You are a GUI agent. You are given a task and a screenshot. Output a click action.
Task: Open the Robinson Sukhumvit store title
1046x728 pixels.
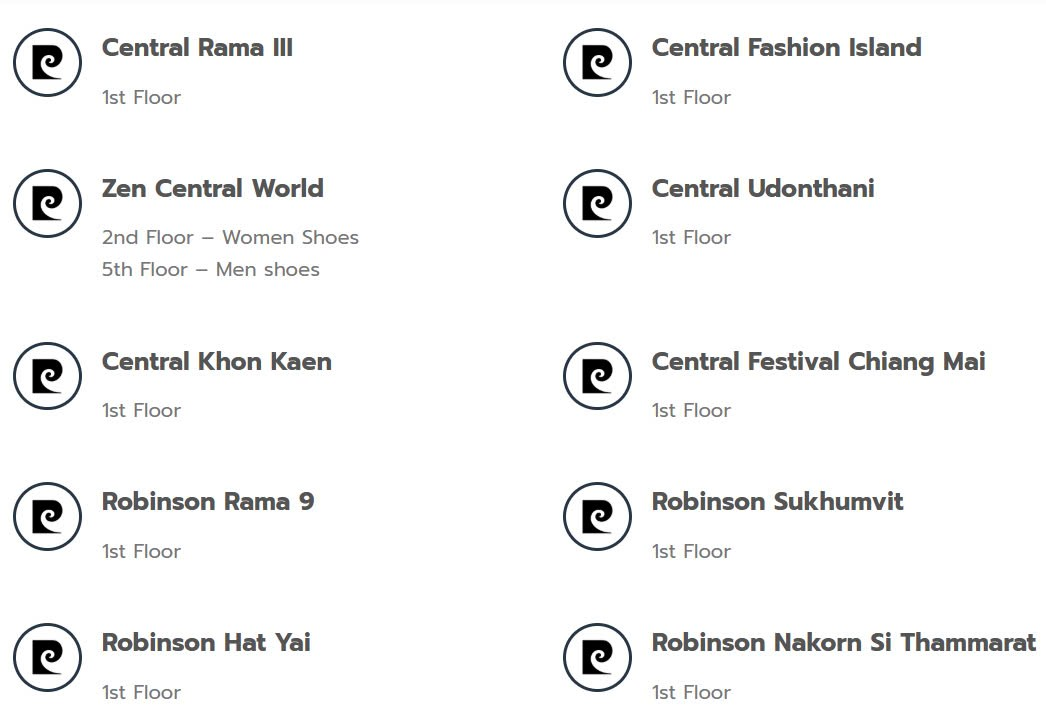click(x=777, y=502)
